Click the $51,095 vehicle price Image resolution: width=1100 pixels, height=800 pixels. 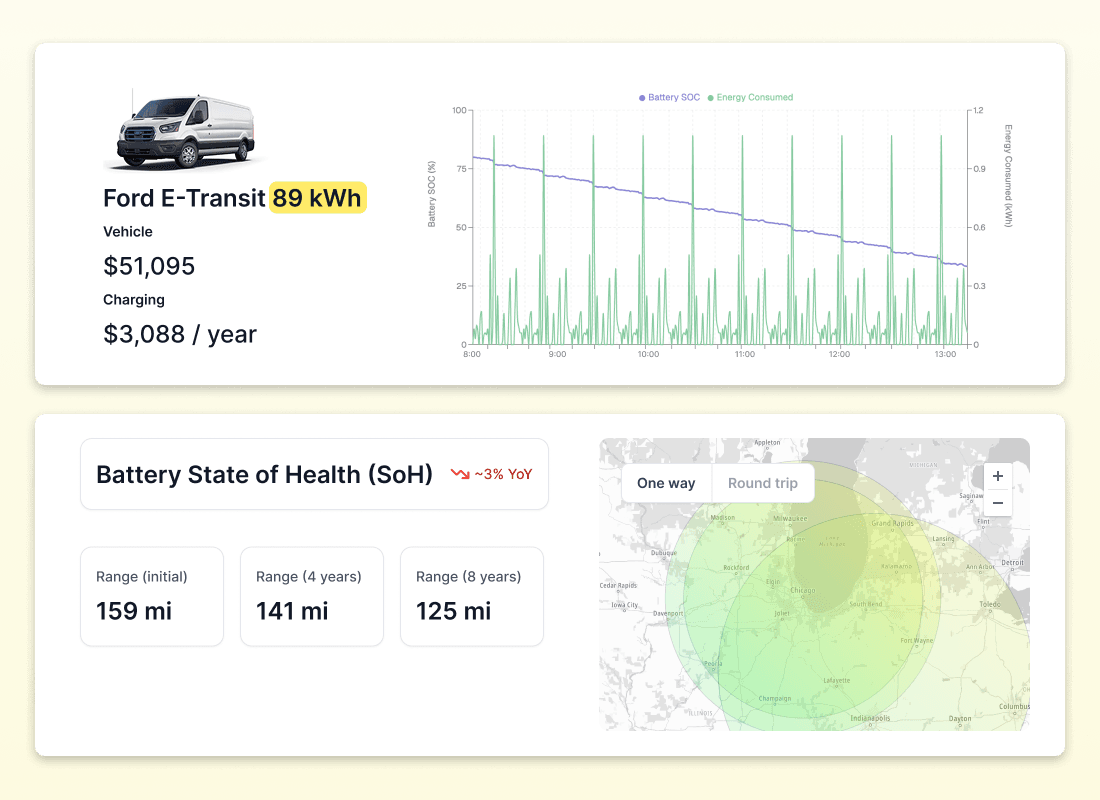coord(149,266)
